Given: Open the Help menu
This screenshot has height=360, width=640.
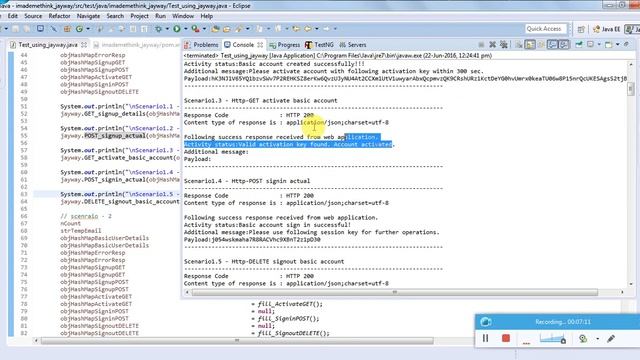Looking at the screenshot, I should pyautogui.click(x=207, y=16).
